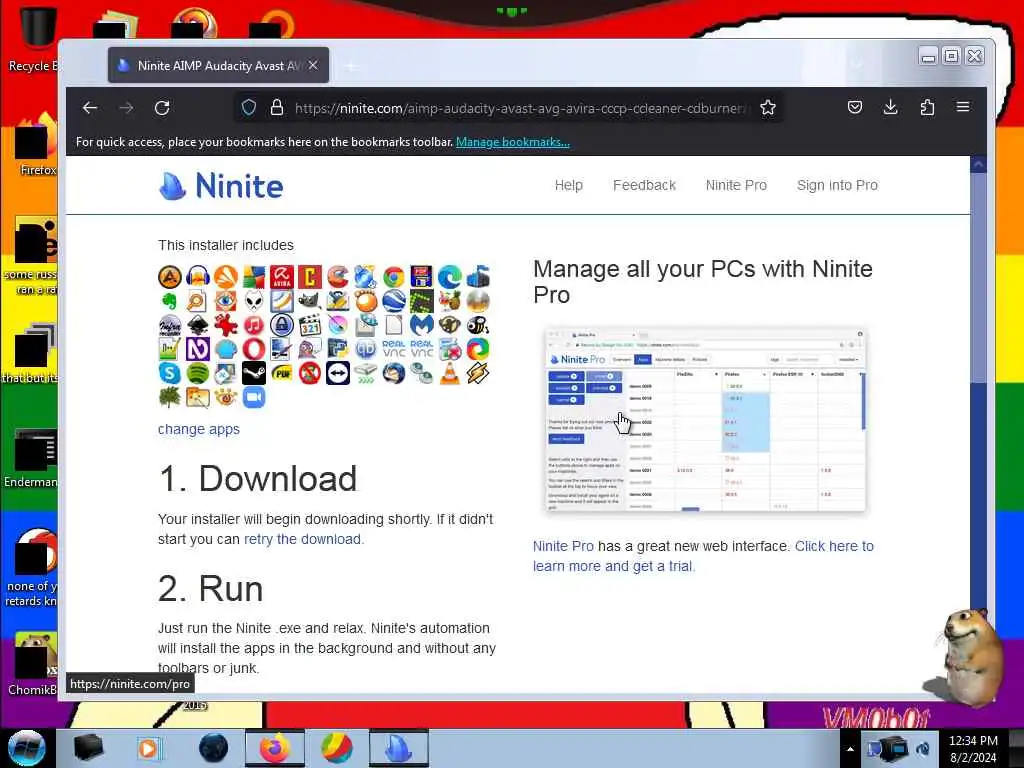Click here to learn more and get a trial
This screenshot has height=768, width=1024.
tap(703, 556)
